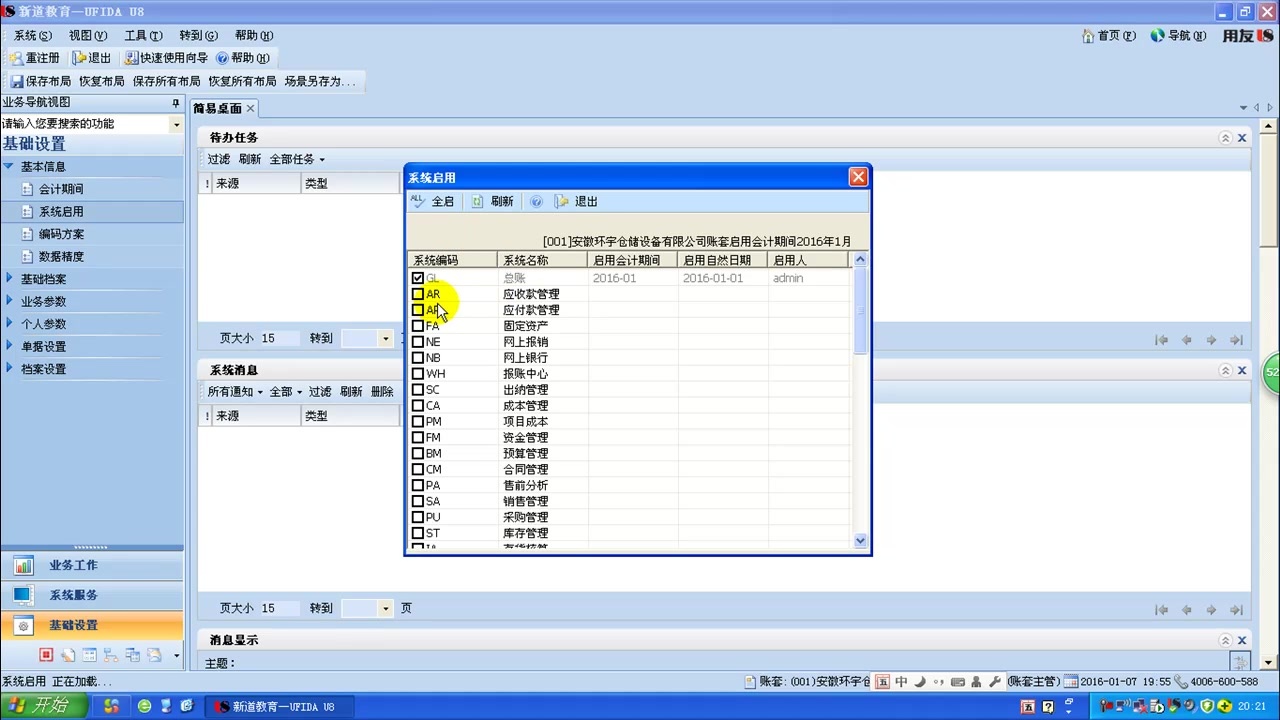Image resolution: width=1280 pixels, height=720 pixels.
Task: Click 保存布局 in the layout toolbar
Action: pos(41,81)
